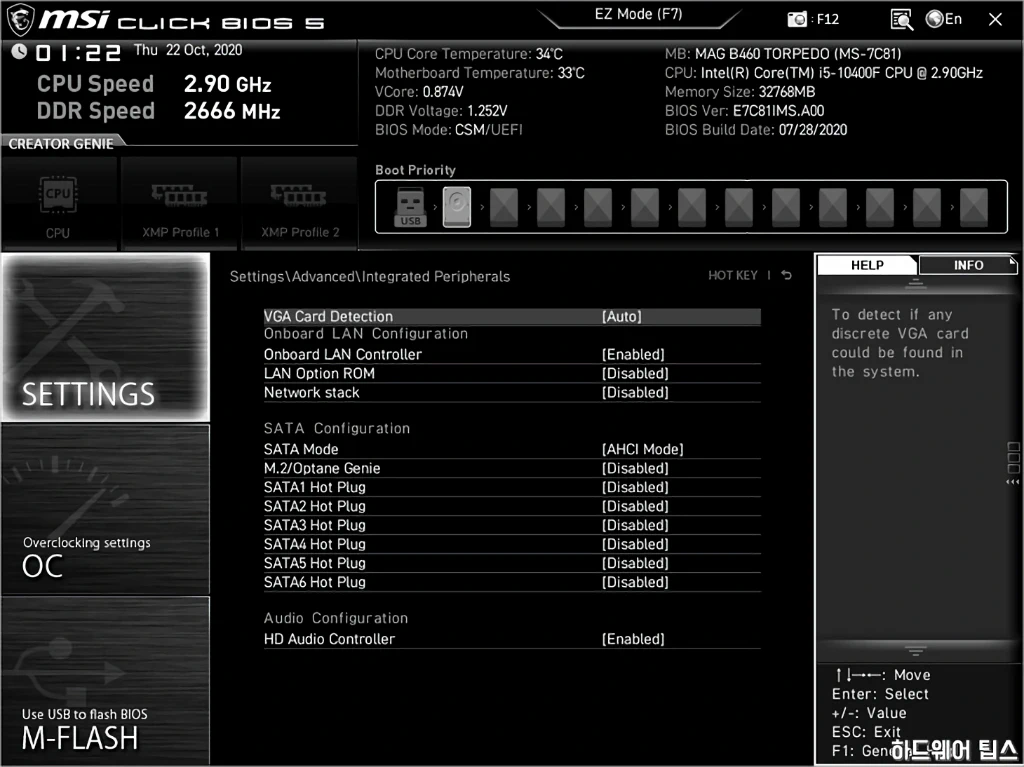Screen dimensions: 1024x767
Task: Click the side panel expander with three squares
Action: pos(1013,463)
